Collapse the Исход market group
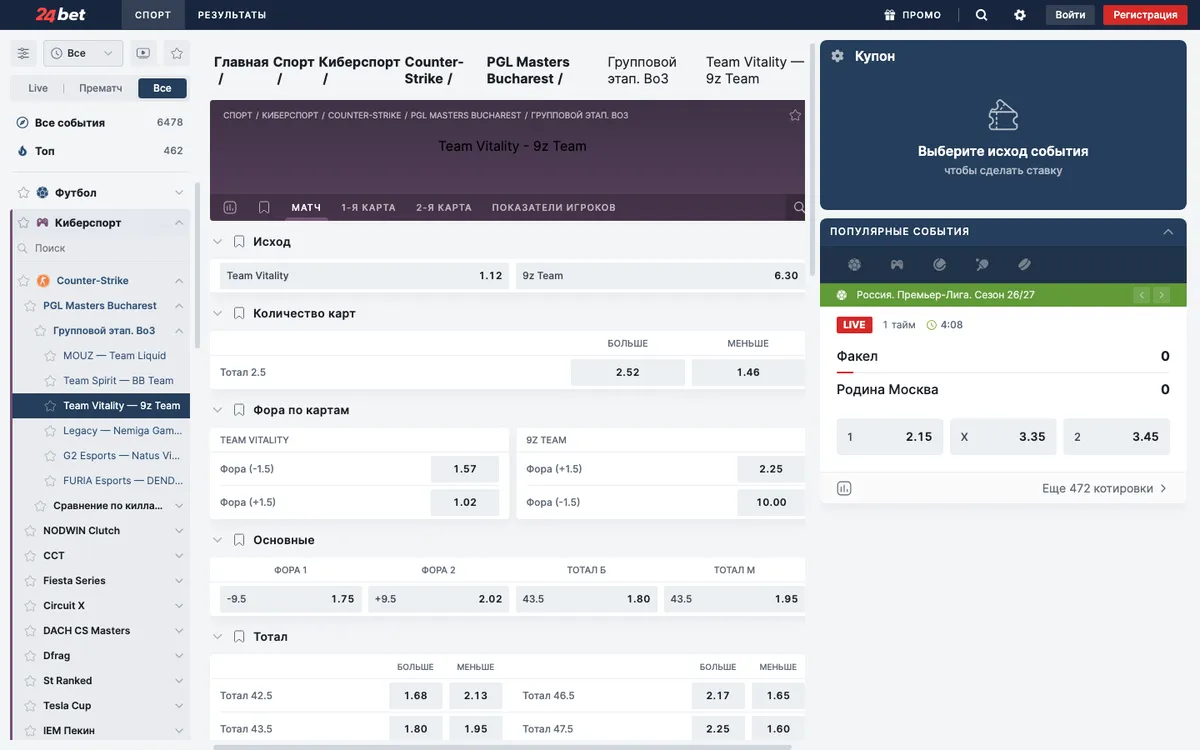Image resolution: width=1200 pixels, height=750 pixels. [217, 242]
